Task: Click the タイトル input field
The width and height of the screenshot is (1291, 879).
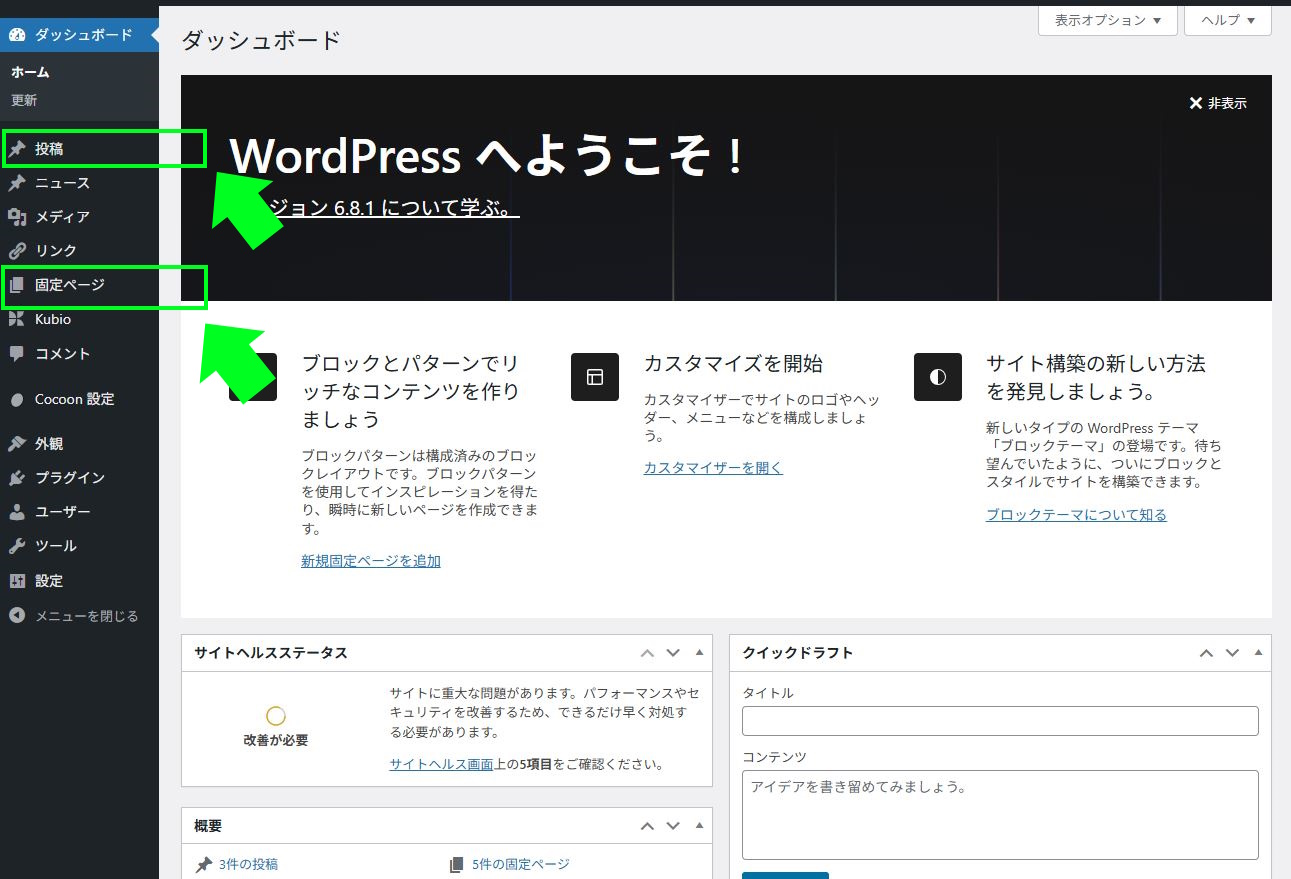Action: point(1000,721)
